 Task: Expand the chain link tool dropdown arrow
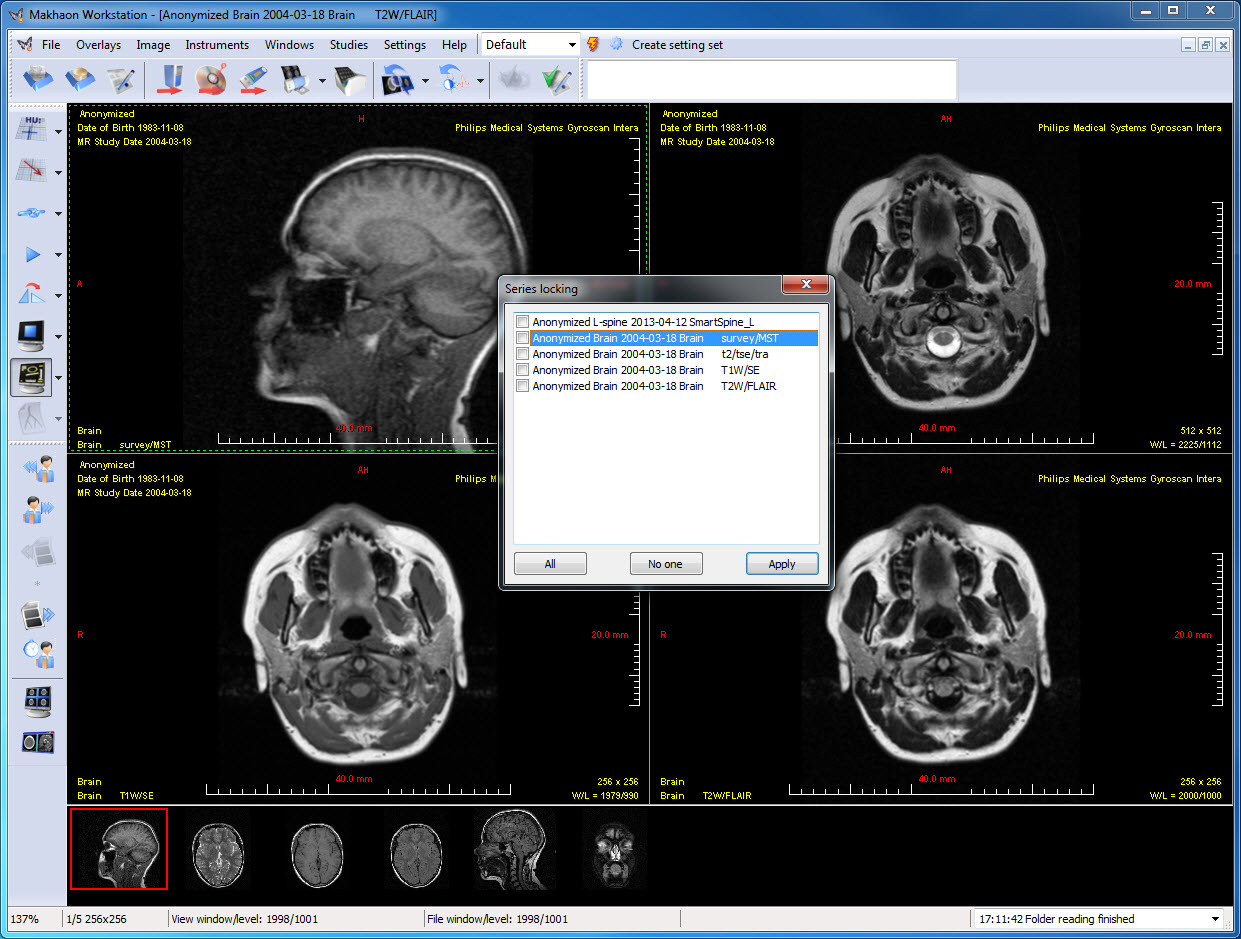click(58, 213)
